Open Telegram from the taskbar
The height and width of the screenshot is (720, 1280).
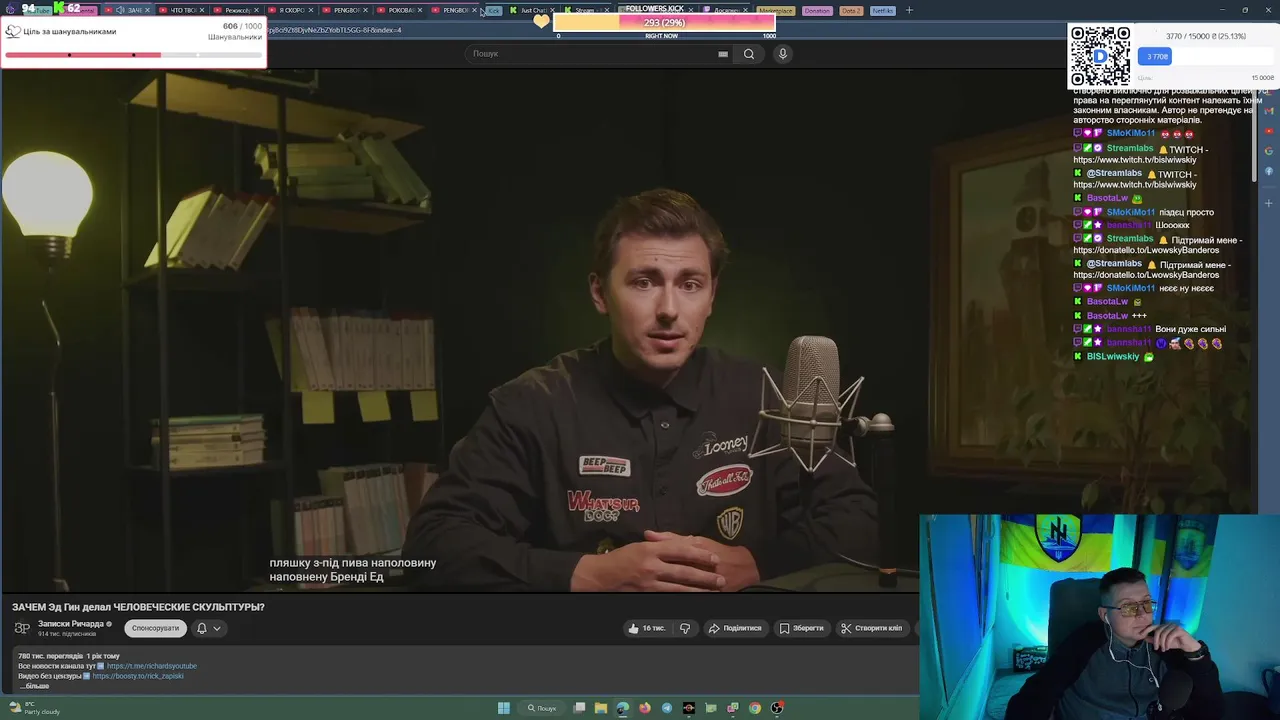[x=667, y=708]
